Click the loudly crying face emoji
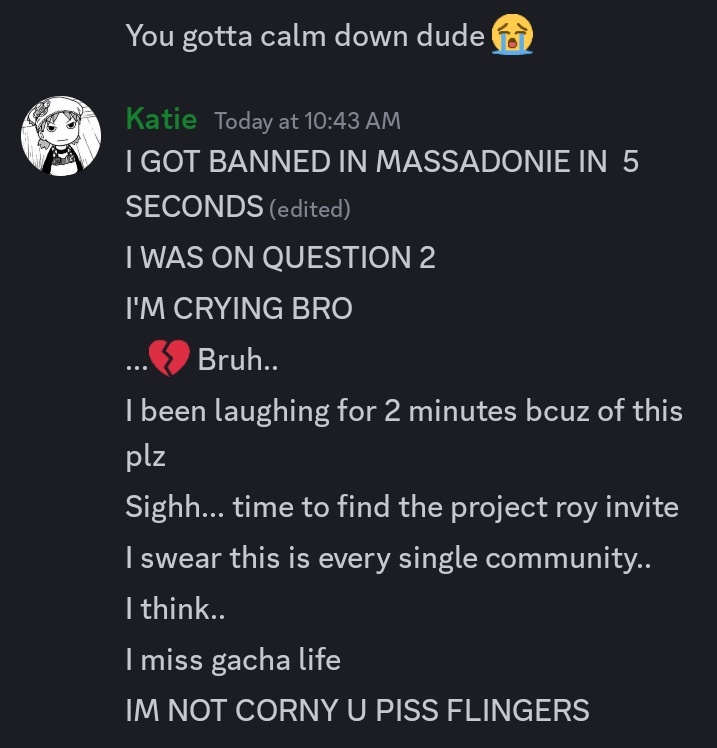The height and width of the screenshot is (748, 717). point(512,35)
